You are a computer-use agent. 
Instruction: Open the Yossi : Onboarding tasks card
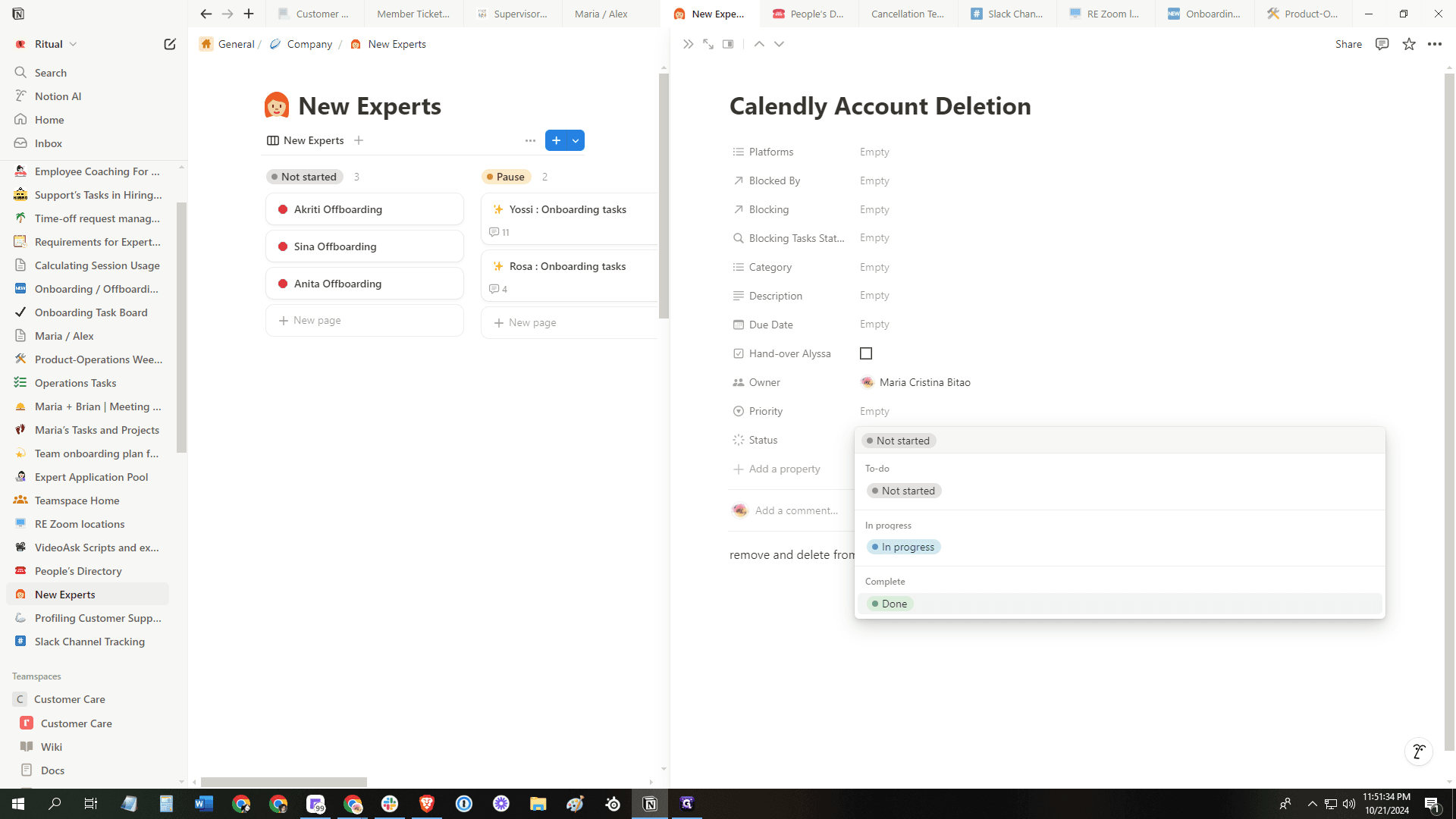[x=569, y=219]
